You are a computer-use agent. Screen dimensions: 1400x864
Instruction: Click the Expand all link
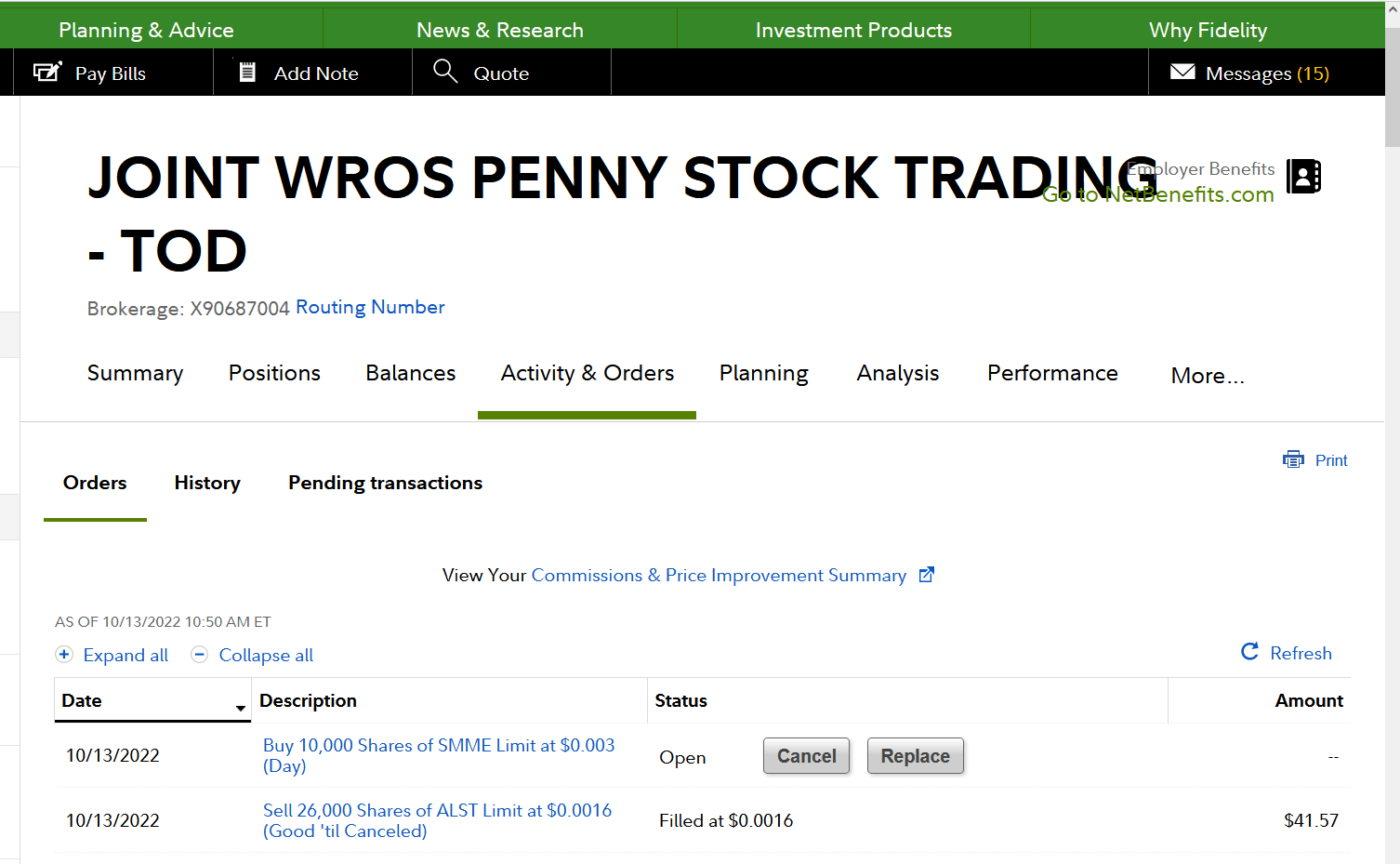coord(125,655)
